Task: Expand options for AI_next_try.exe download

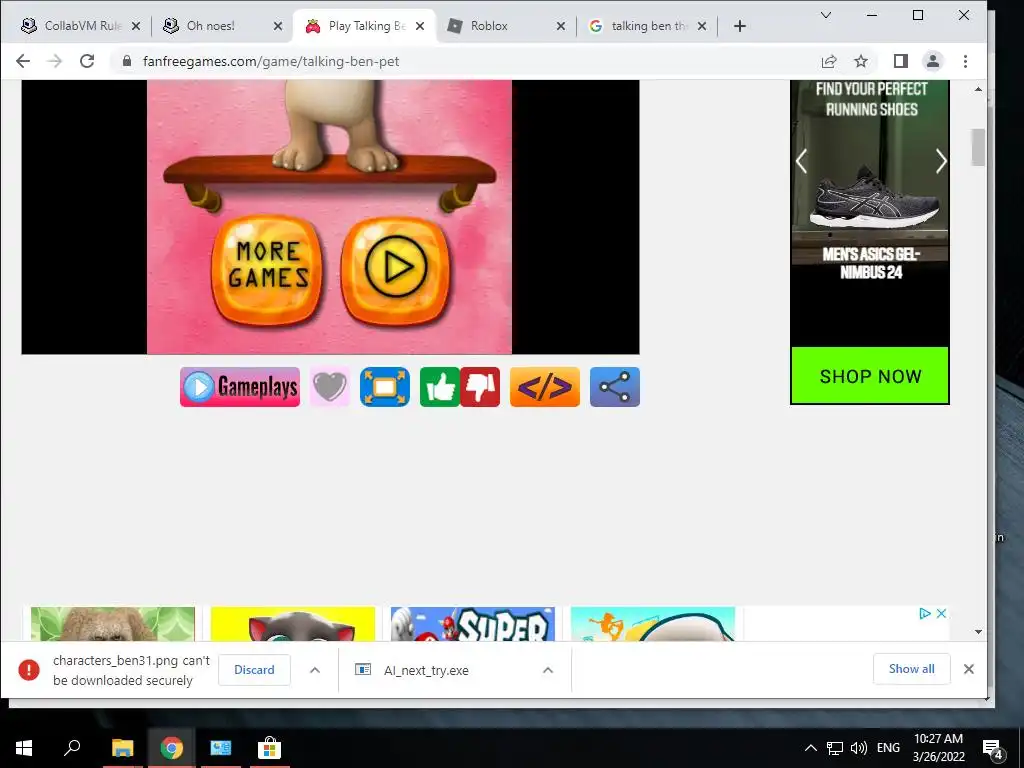Action: [x=548, y=670]
